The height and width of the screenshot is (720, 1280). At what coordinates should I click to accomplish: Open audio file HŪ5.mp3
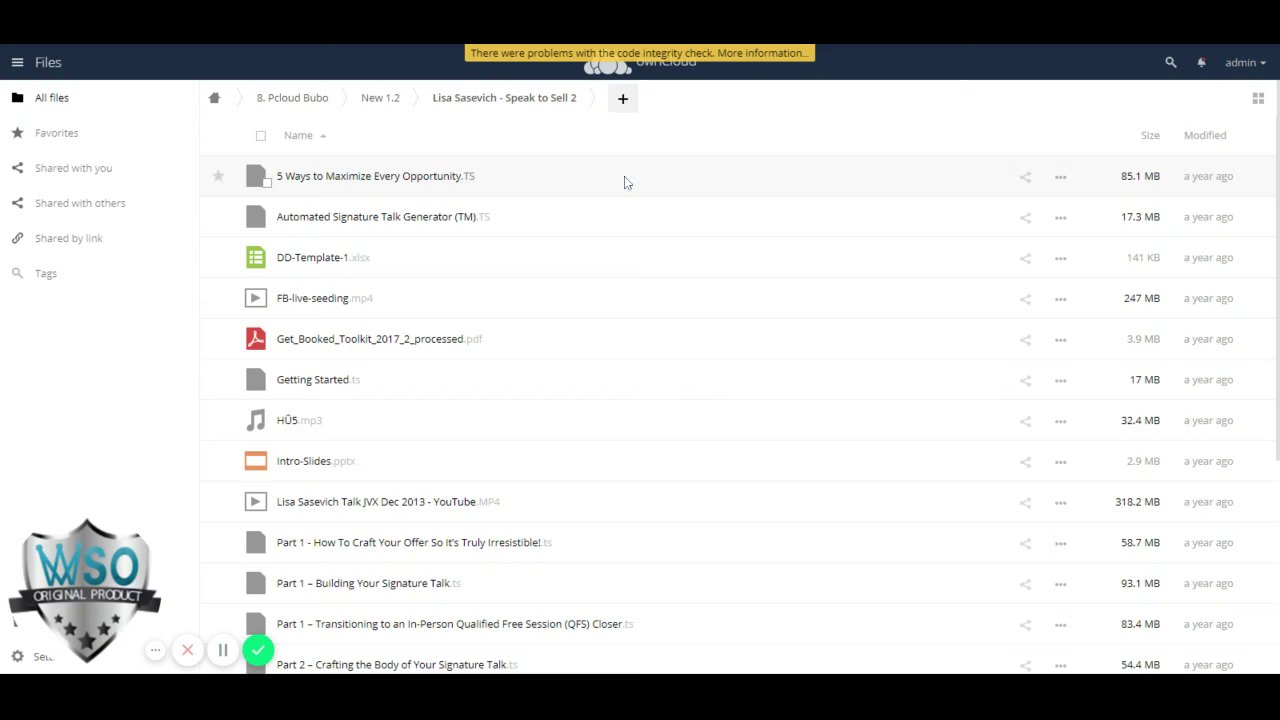point(299,420)
